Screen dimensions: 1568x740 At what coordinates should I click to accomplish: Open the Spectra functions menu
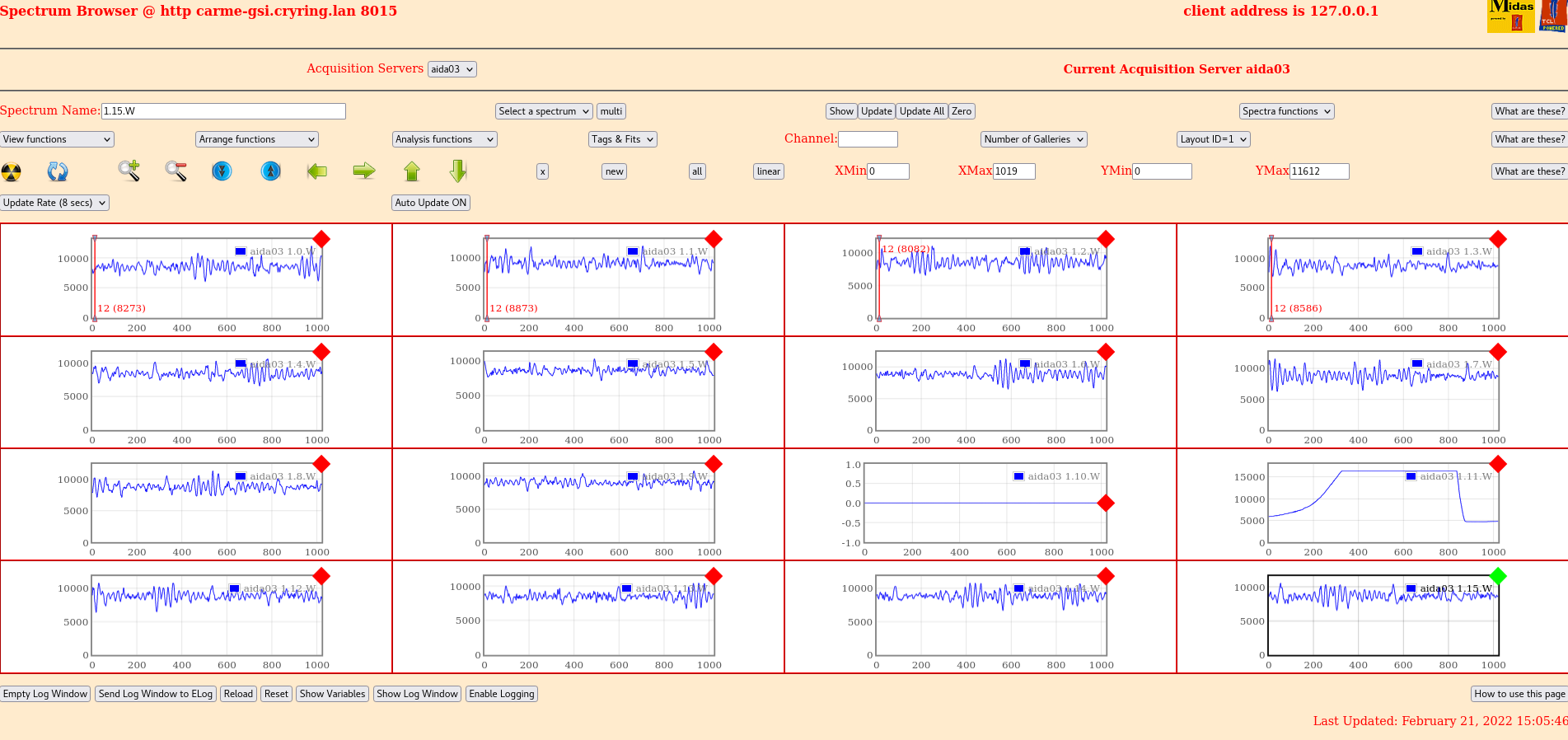click(x=1286, y=111)
